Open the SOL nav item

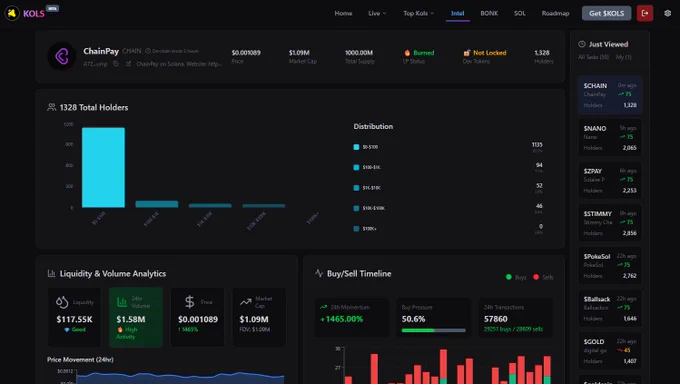pos(520,13)
